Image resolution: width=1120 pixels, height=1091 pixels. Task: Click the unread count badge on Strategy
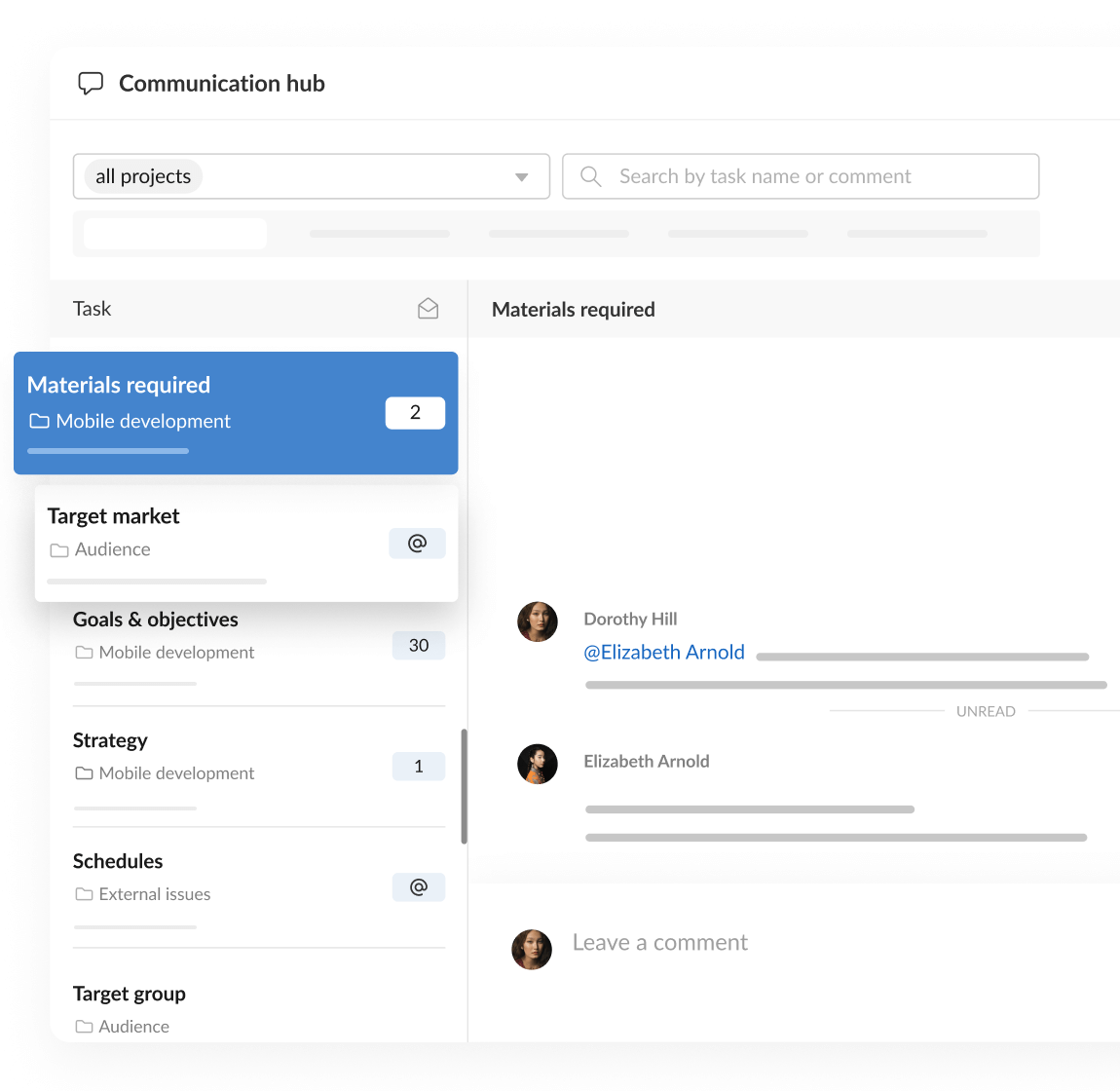[418, 766]
